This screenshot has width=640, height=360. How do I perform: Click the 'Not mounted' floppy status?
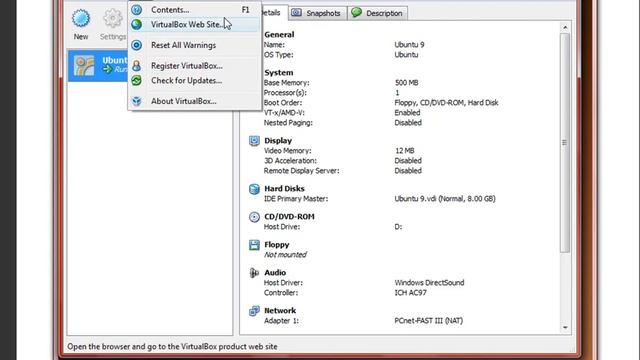pos(285,255)
